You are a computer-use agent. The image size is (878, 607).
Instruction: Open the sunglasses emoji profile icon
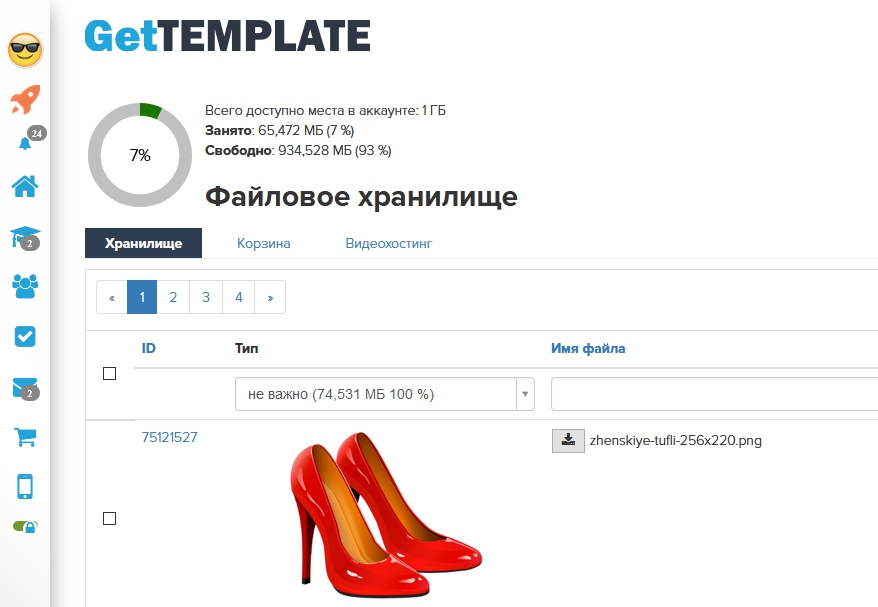(x=25, y=50)
